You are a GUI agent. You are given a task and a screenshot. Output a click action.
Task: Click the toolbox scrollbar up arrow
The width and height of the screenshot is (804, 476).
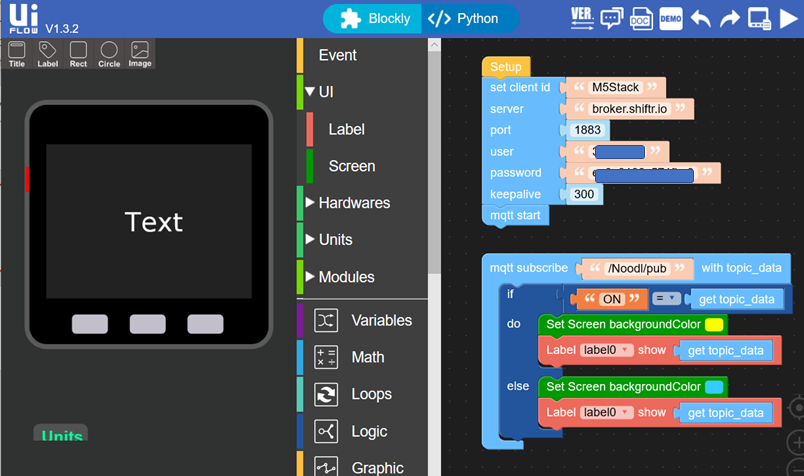point(434,45)
